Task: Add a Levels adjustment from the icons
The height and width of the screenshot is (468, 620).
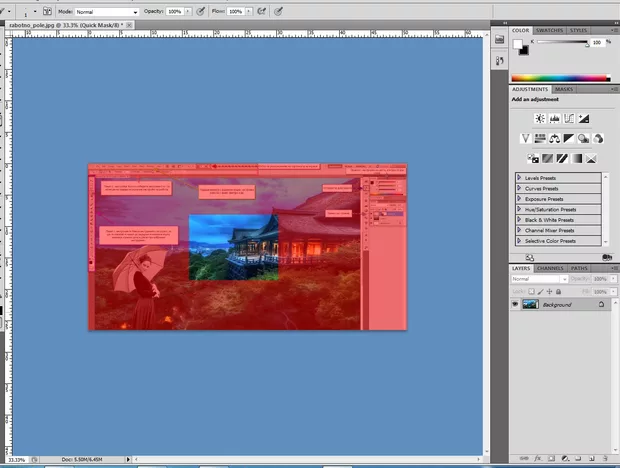Action: [x=554, y=118]
